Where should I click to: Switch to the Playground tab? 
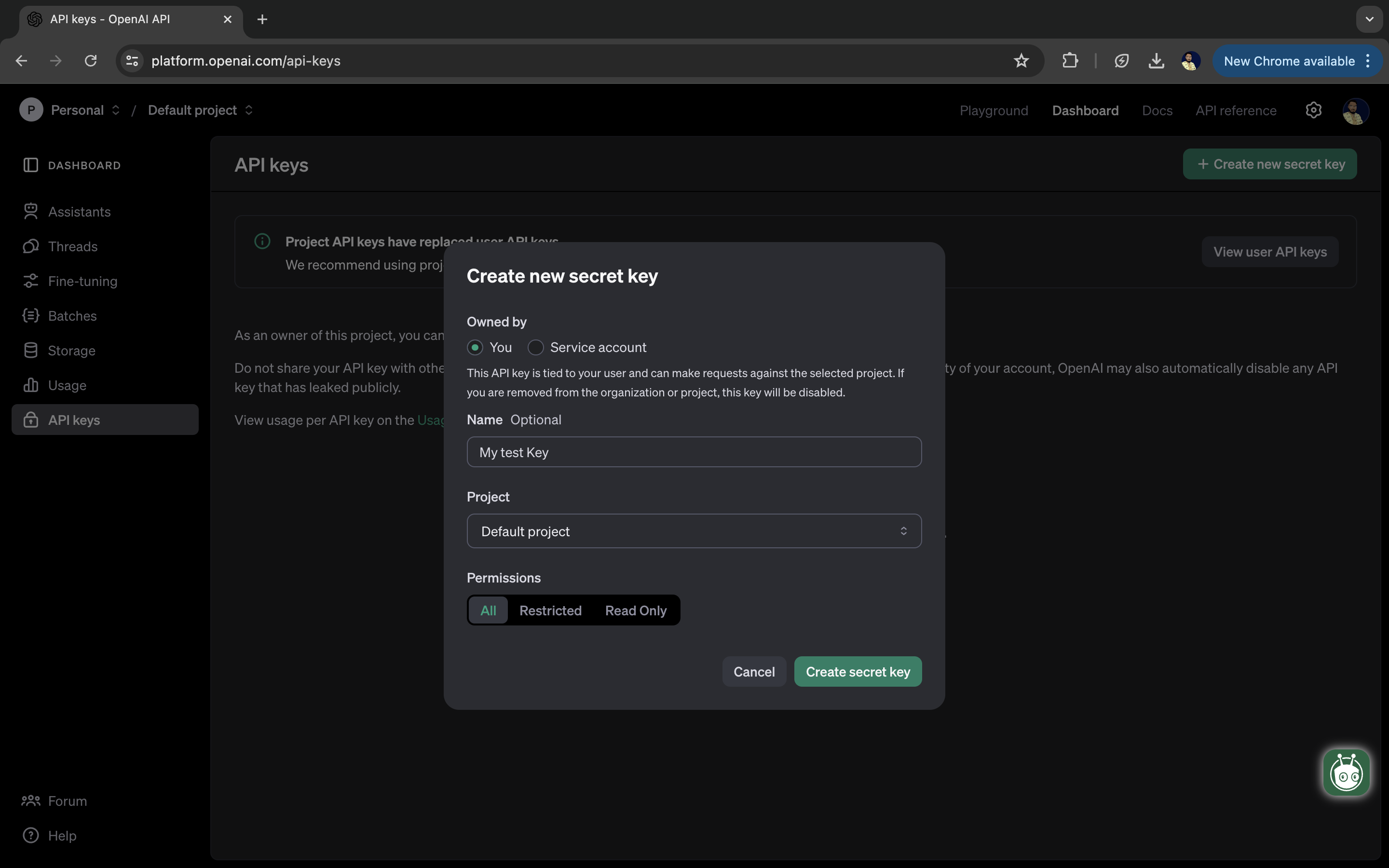[x=994, y=110]
